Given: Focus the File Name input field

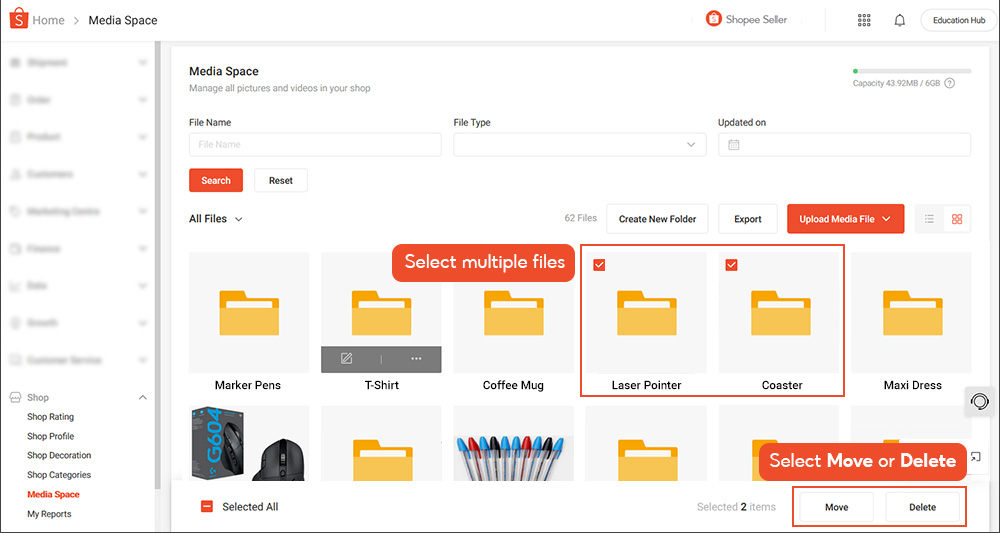Looking at the screenshot, I should tap(315, 145).
